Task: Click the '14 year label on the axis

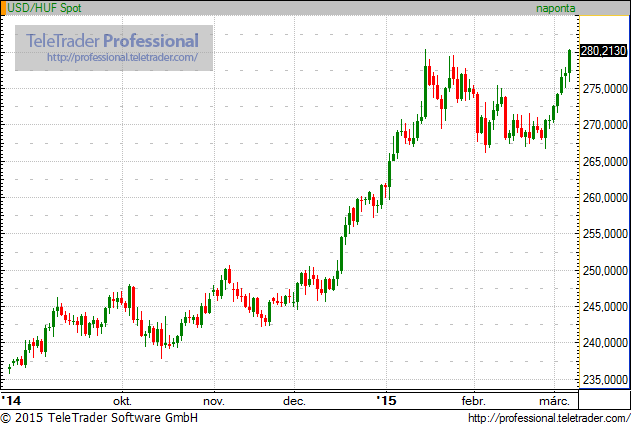Action: point(11,400)
